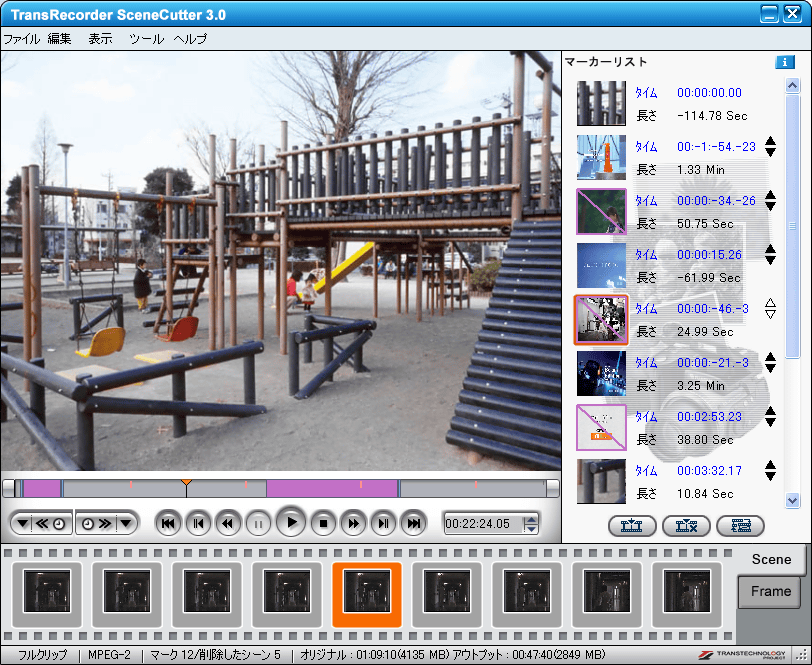
Task: Click the main video preview image
Action: tap(281, 261)
